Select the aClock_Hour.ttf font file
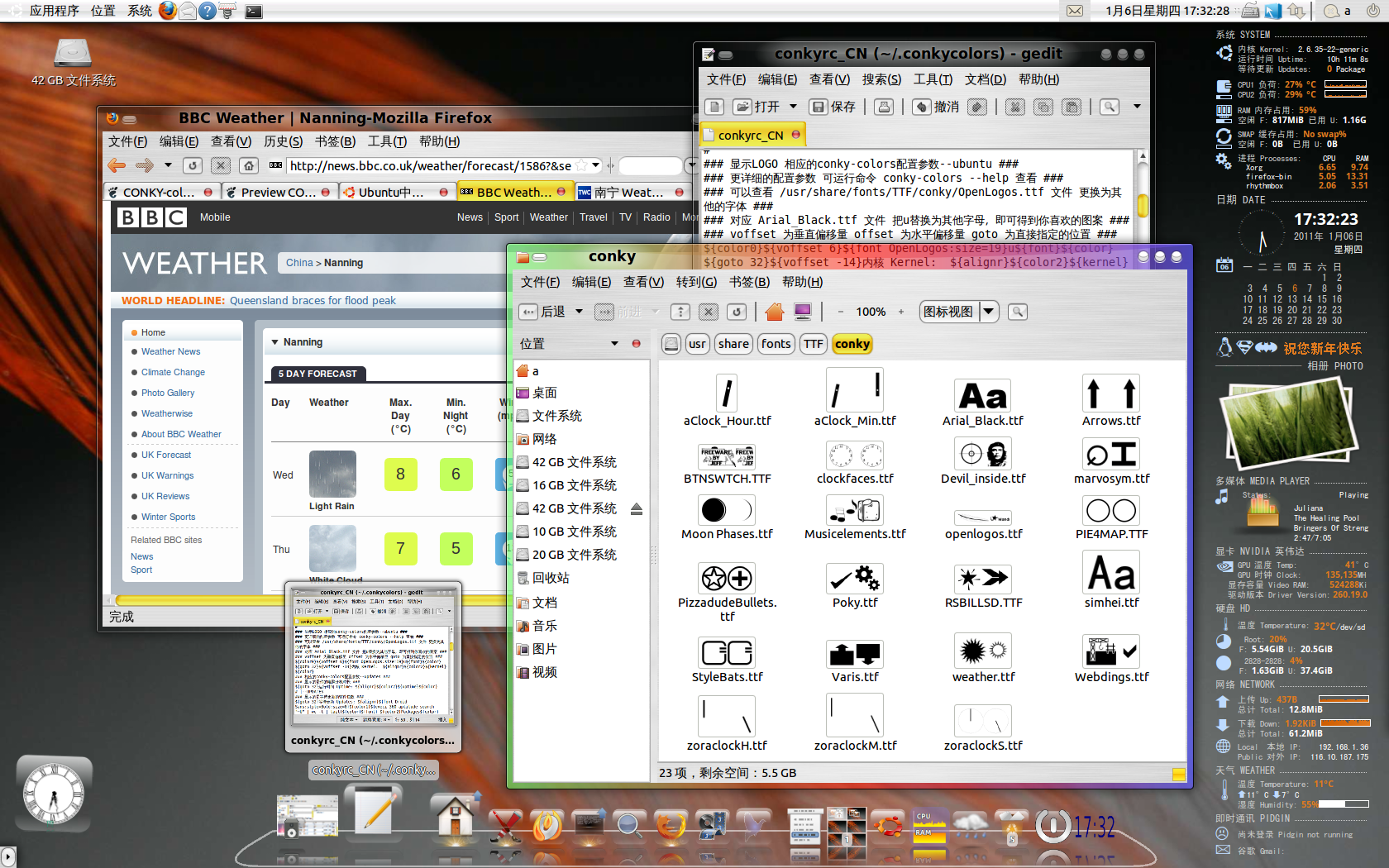The width and height of the screenshot is (1389, 868). point(727,400)
